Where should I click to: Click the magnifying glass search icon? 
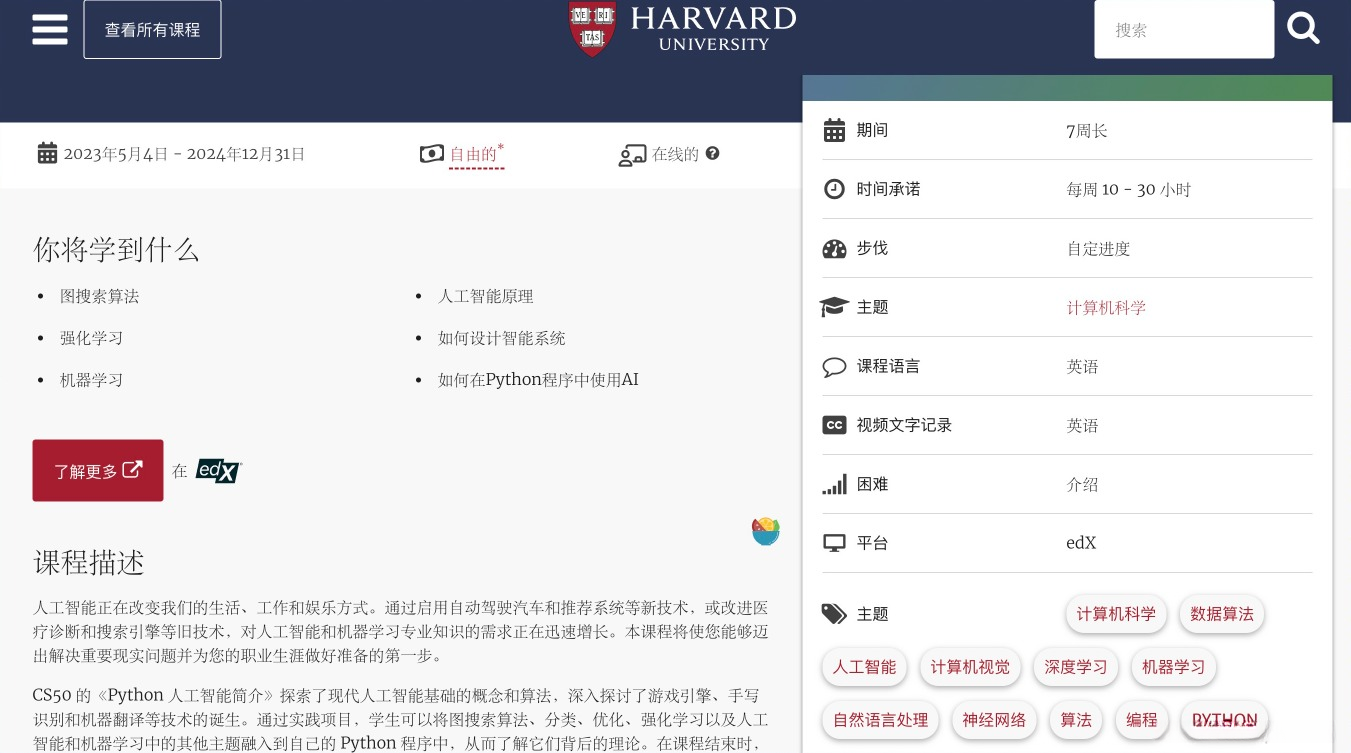1303,28
